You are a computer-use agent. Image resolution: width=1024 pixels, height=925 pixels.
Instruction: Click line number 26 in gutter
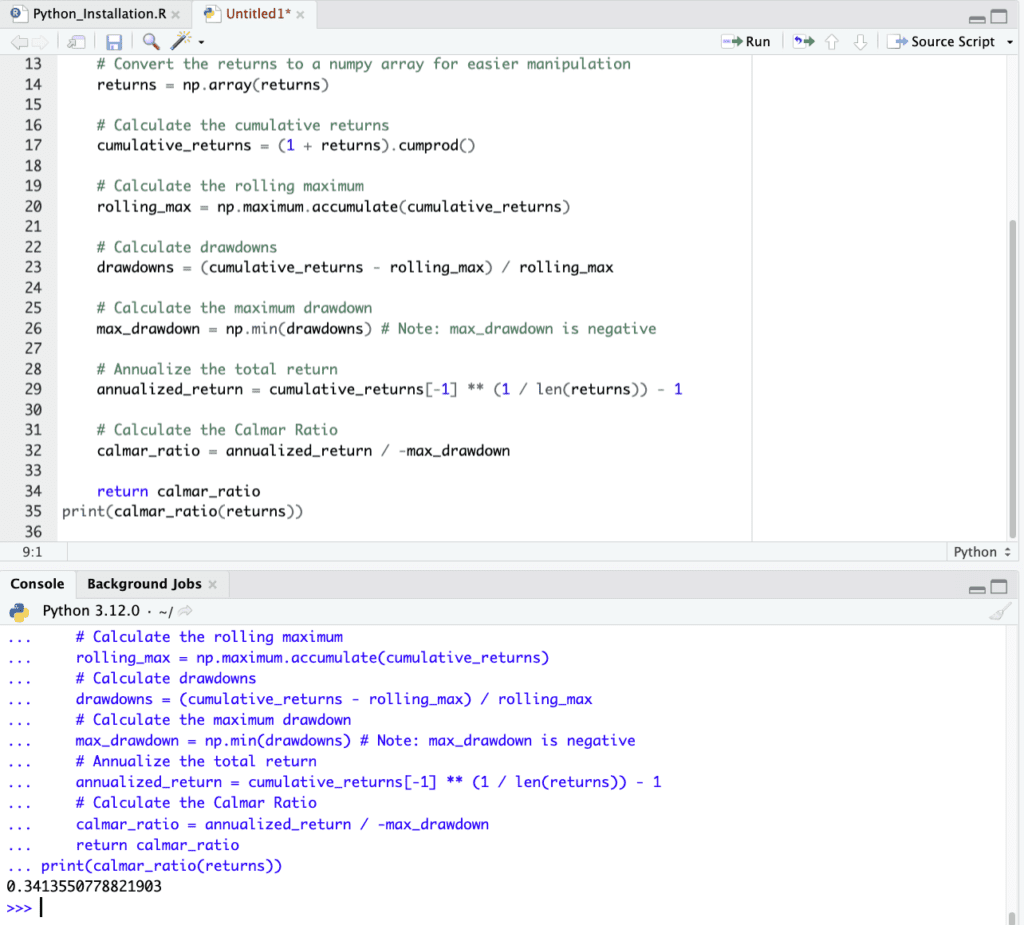pyautogui.click(x=33, y=328)
